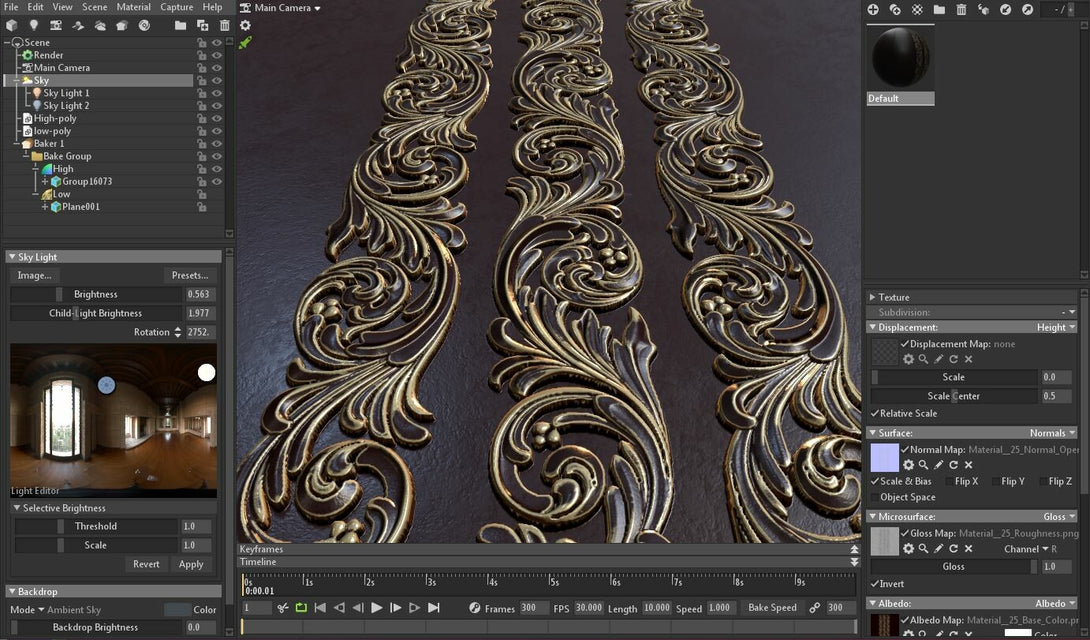The width and height of the screenshot is (1090, 640).
Task: Click the green rocket icon in viewport
Action: pos(245,43)
